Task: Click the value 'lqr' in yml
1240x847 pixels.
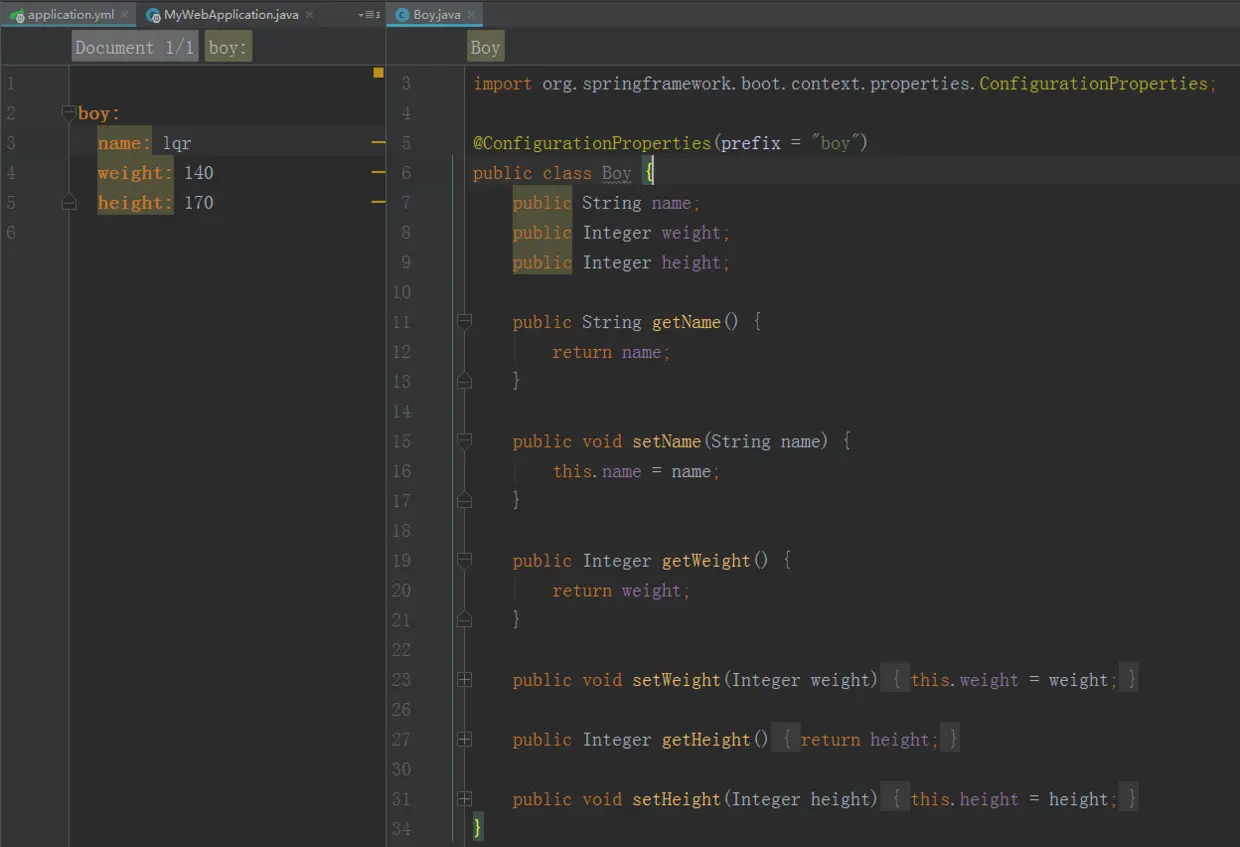Action: (177, 143)
